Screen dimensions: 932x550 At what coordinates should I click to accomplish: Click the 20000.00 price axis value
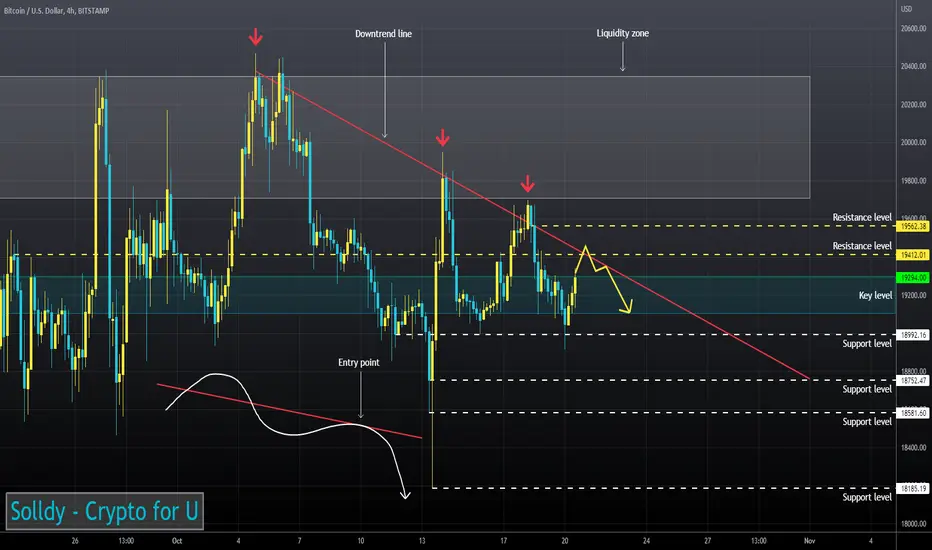coord(913,143)
